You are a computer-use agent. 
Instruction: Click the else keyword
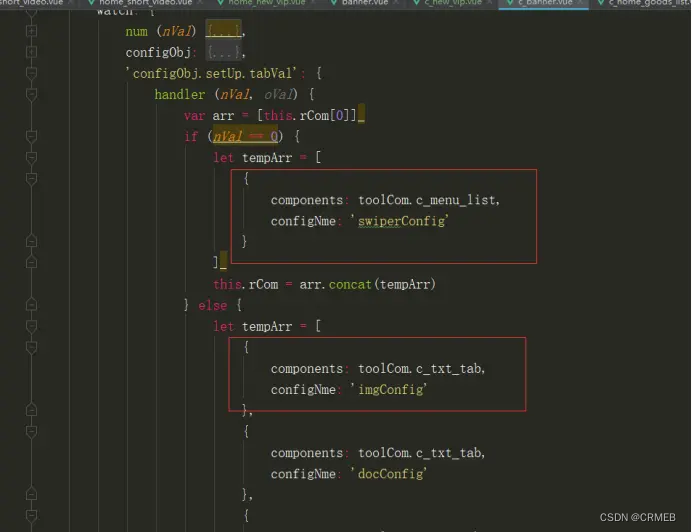(212, 306)
